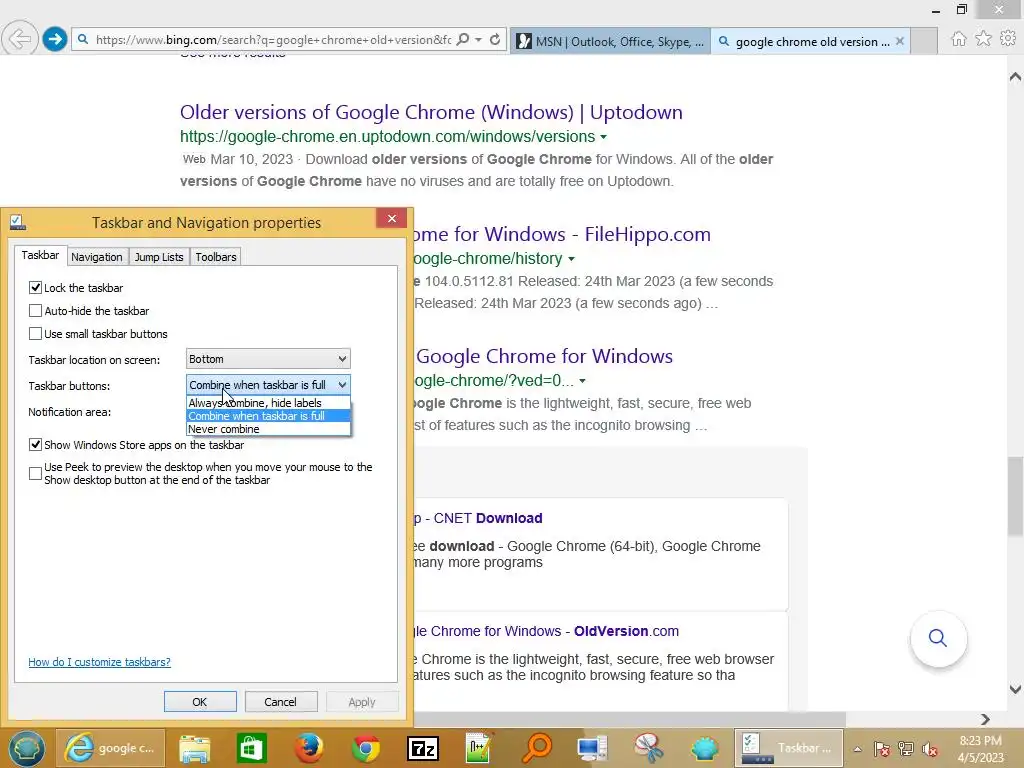Open File Explorer from taskbar
Viewport: 1024px width, 768px height.
pos(195,748)
